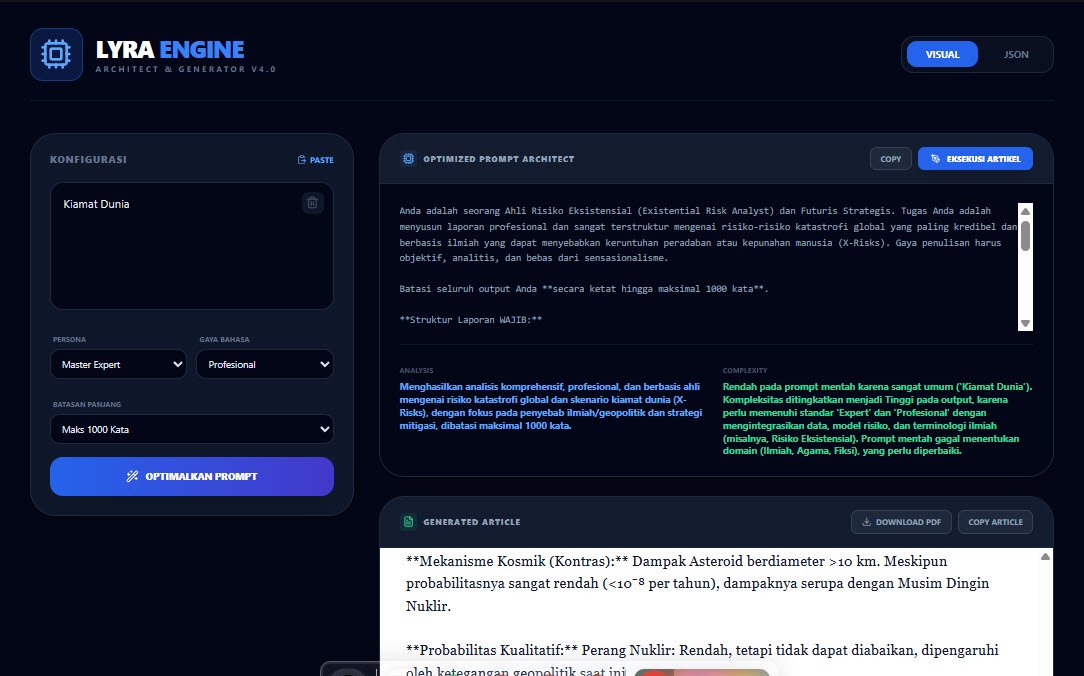Image resolution: width=1084 pixels, height=676 pixels.
Task: Download the article as PDF
Action: tap(901, 522)
